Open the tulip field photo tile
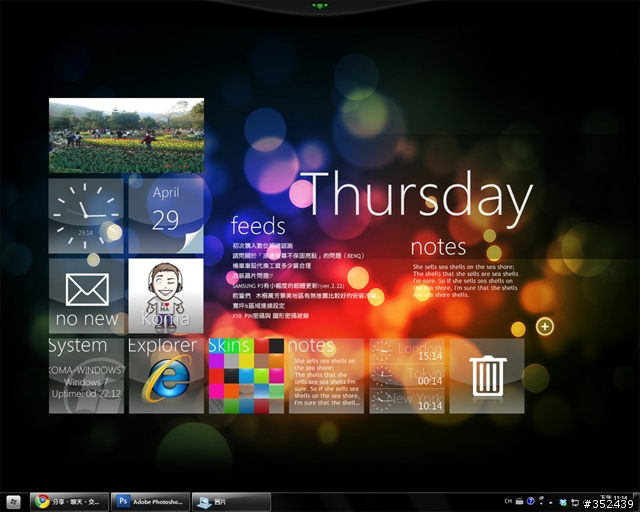640x512 pixels. tap(127, 135)
